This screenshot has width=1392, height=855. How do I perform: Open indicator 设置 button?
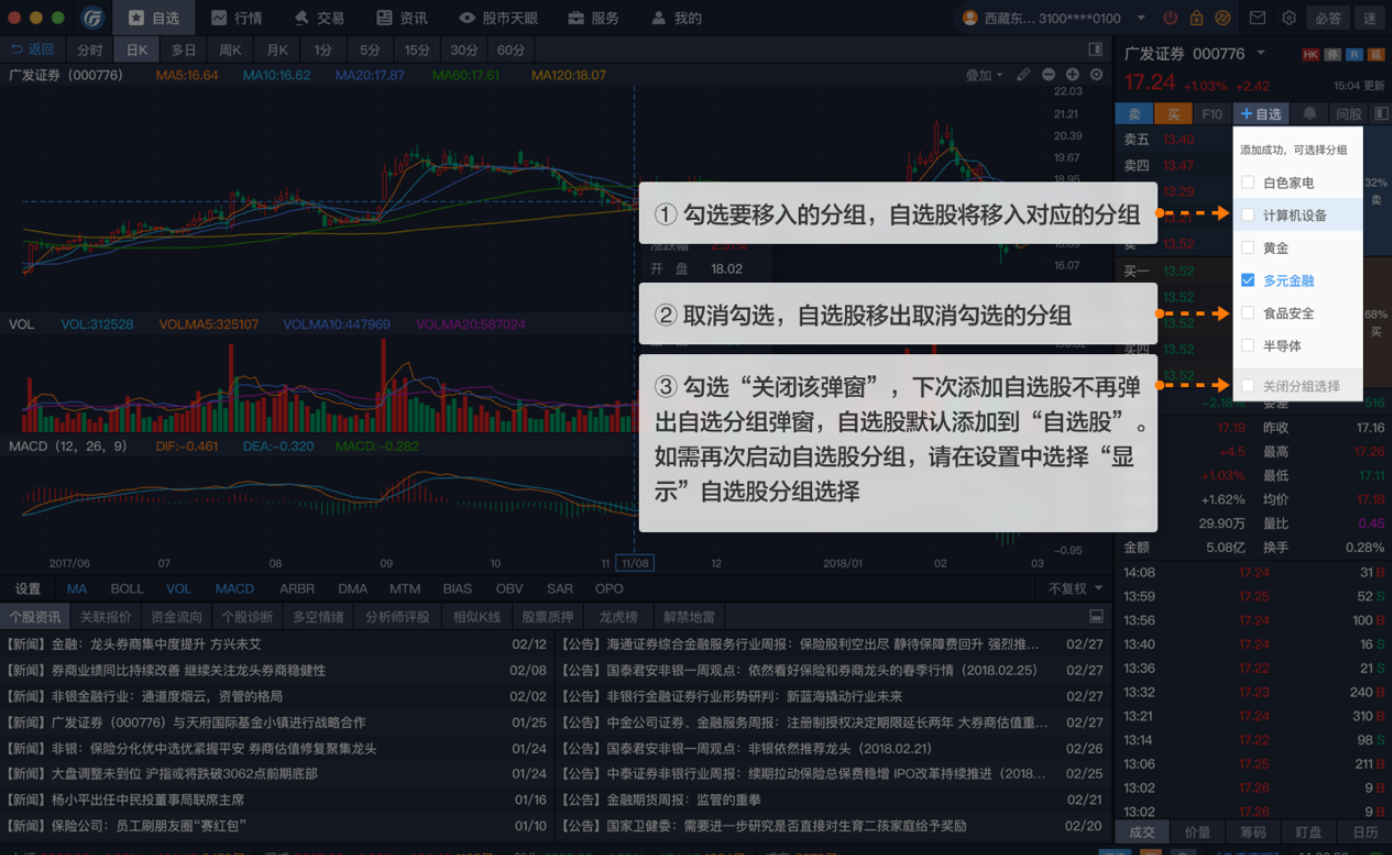pos(28,589)
